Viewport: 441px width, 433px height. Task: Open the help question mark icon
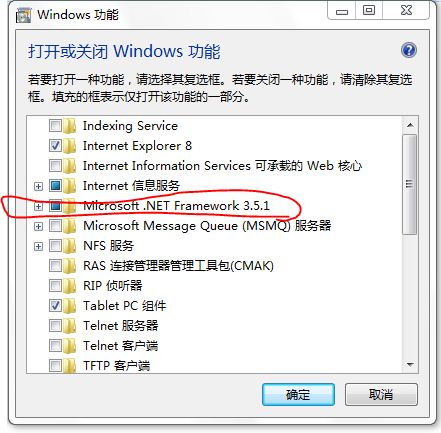pyautogui.click(x=409, y=50)
